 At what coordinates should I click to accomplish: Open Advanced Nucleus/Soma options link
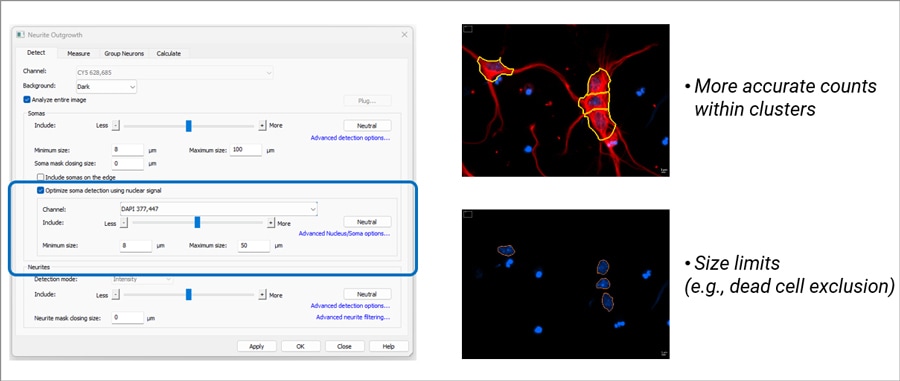tap(344, 234)
